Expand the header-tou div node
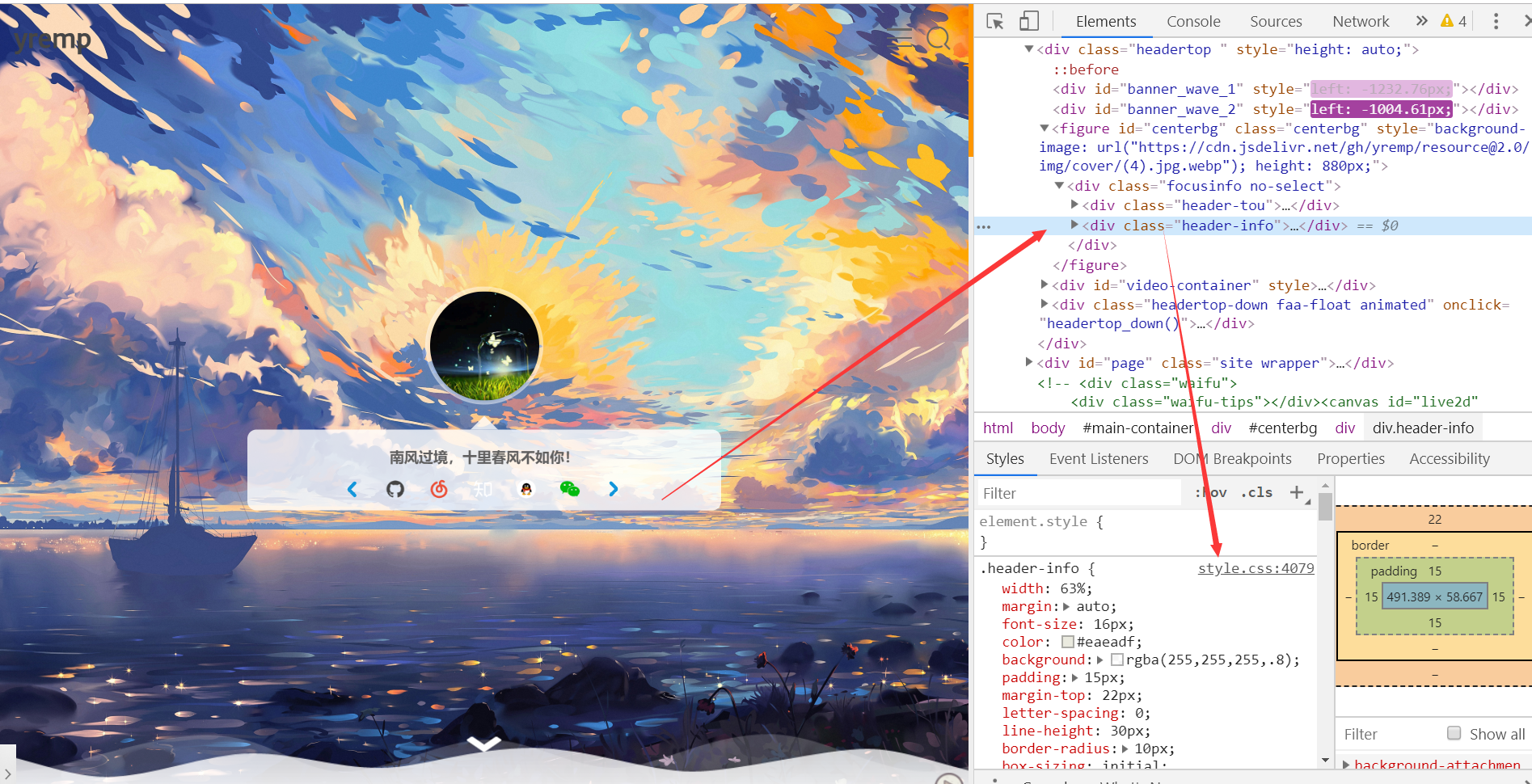This screenshot has height=784, width=1532. (1074, 205)
